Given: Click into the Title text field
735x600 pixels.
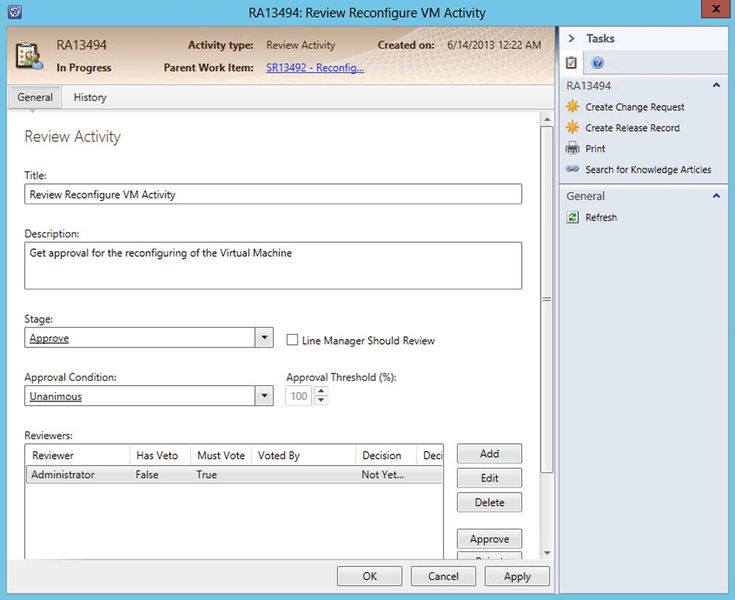Looking at the screenshot, I should coord(273,195).
